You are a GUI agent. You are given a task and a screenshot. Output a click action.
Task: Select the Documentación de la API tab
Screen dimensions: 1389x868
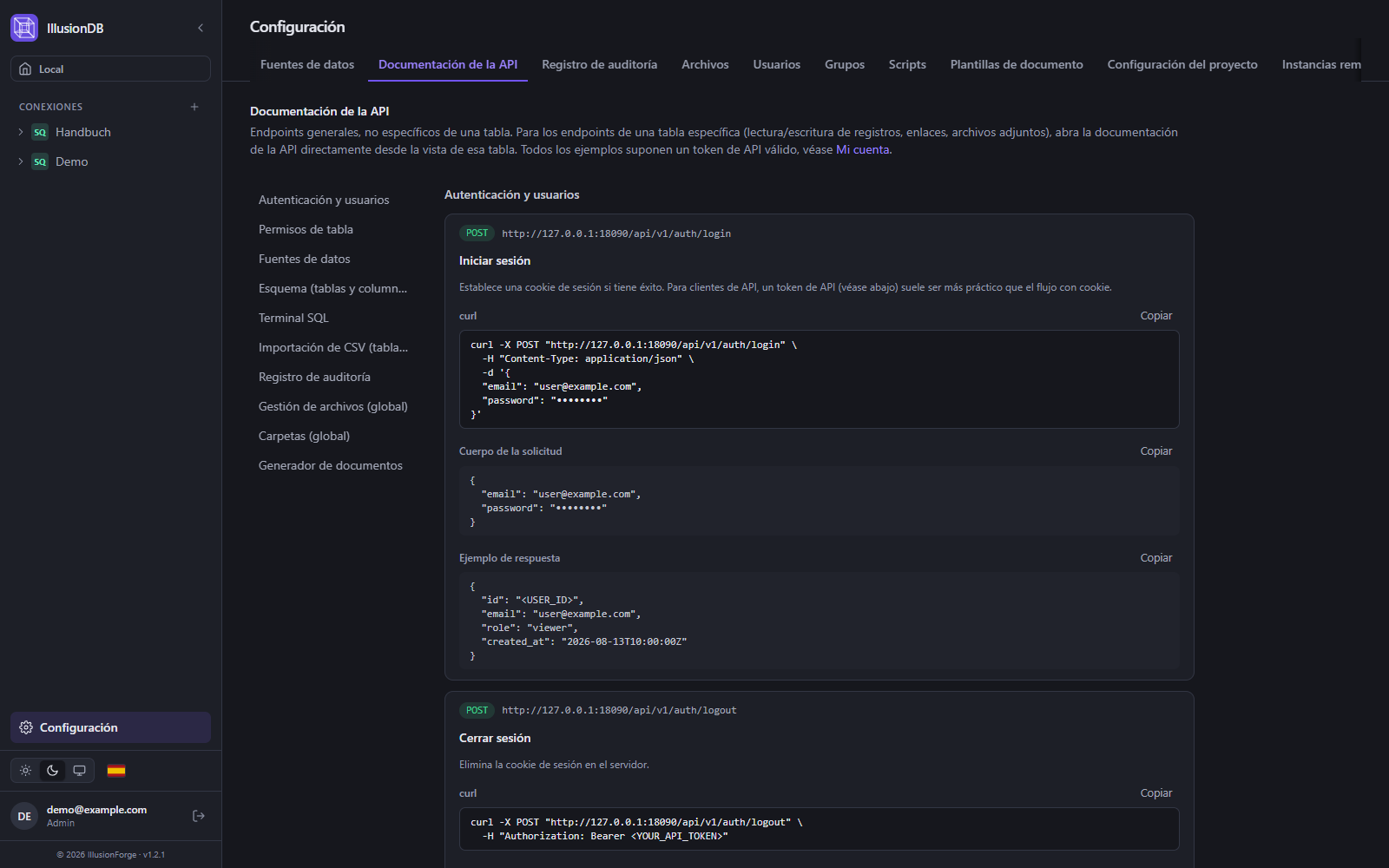(448, 64)
